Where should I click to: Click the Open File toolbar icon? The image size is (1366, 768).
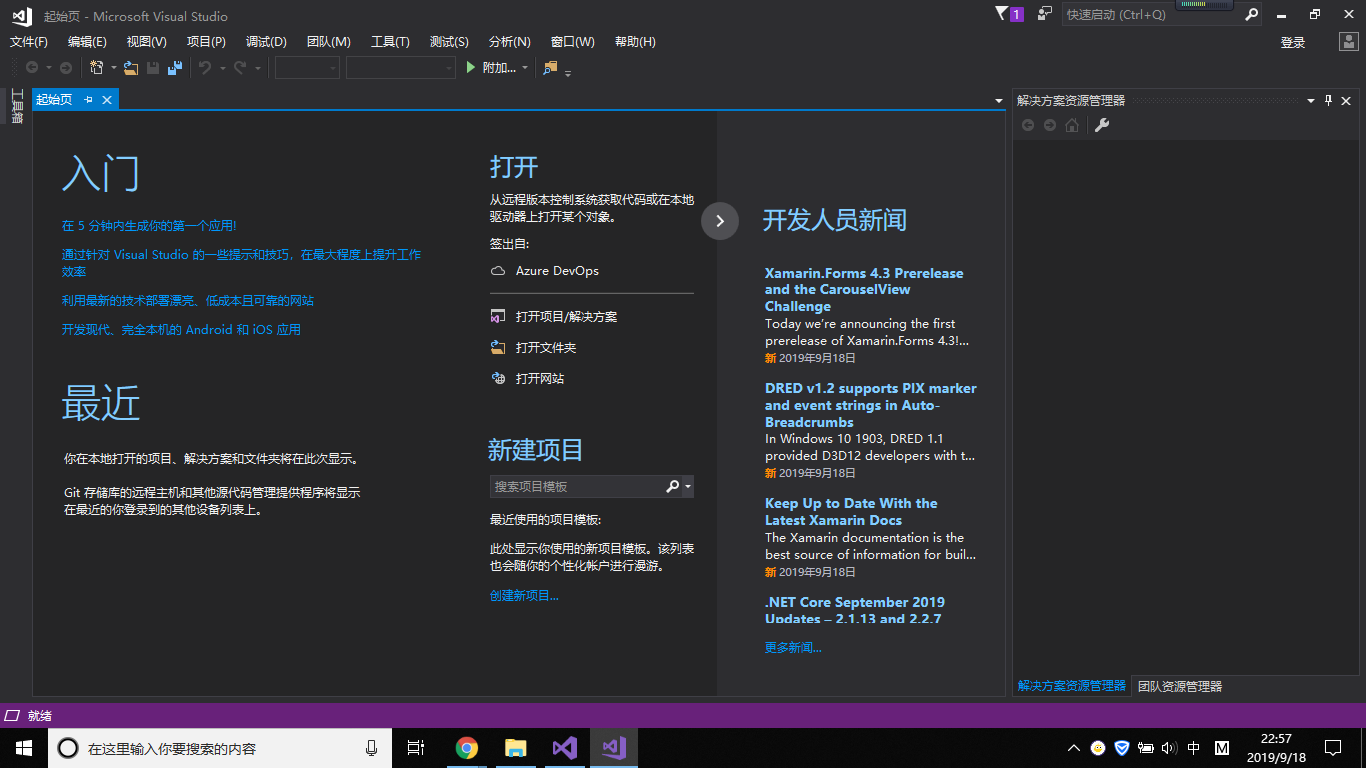pos(131,68)
